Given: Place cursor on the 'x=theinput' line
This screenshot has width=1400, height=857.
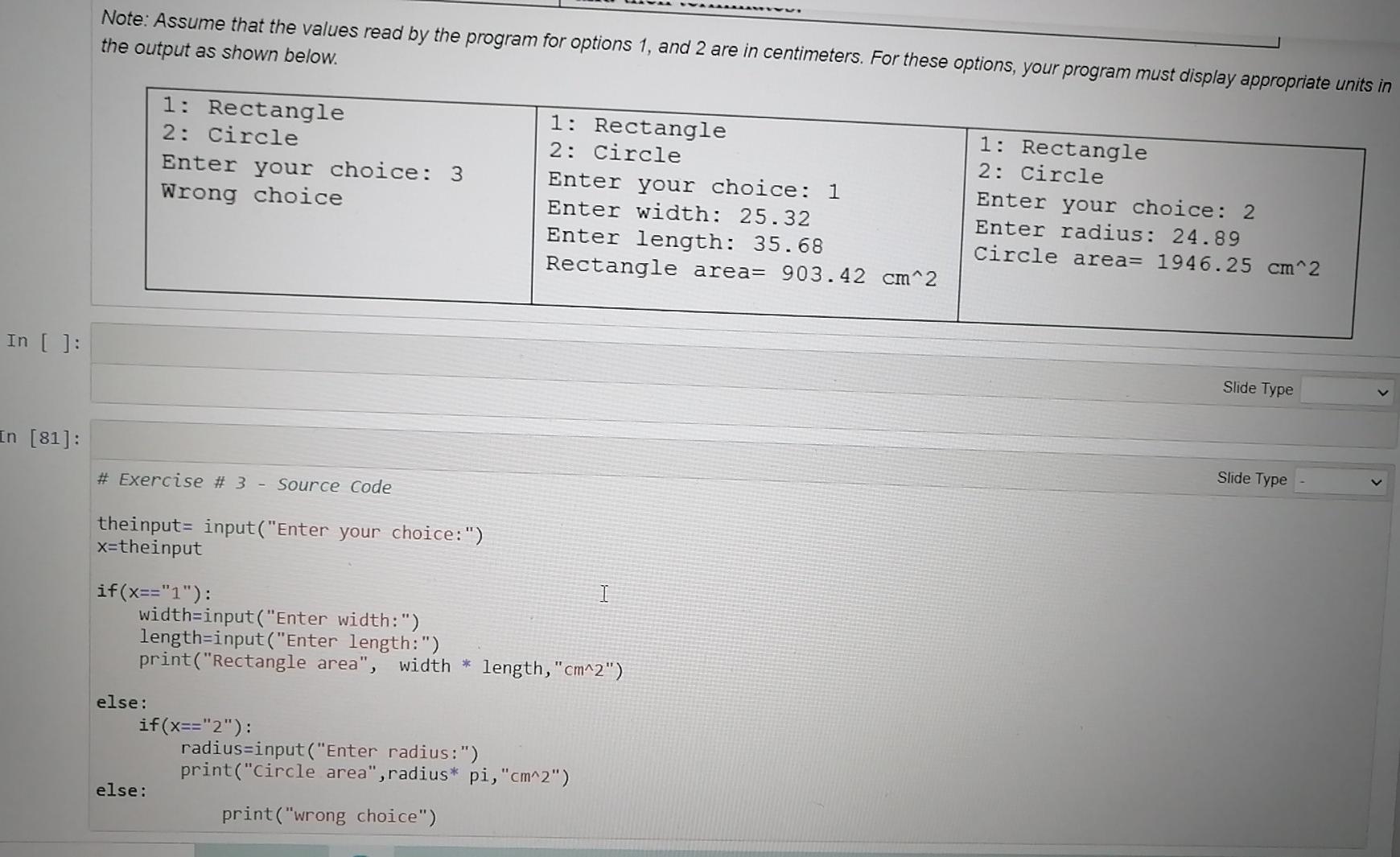Looking at the screenshot, I should pos(150,548).
